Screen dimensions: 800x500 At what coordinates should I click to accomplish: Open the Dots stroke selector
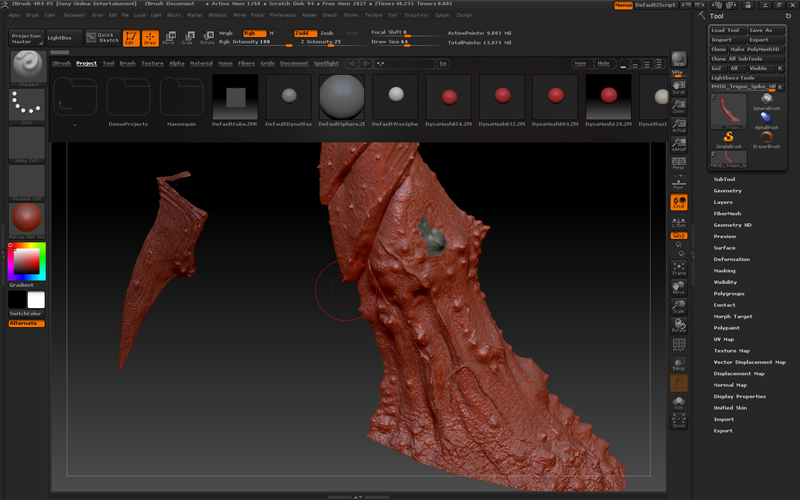coord(27,107)
